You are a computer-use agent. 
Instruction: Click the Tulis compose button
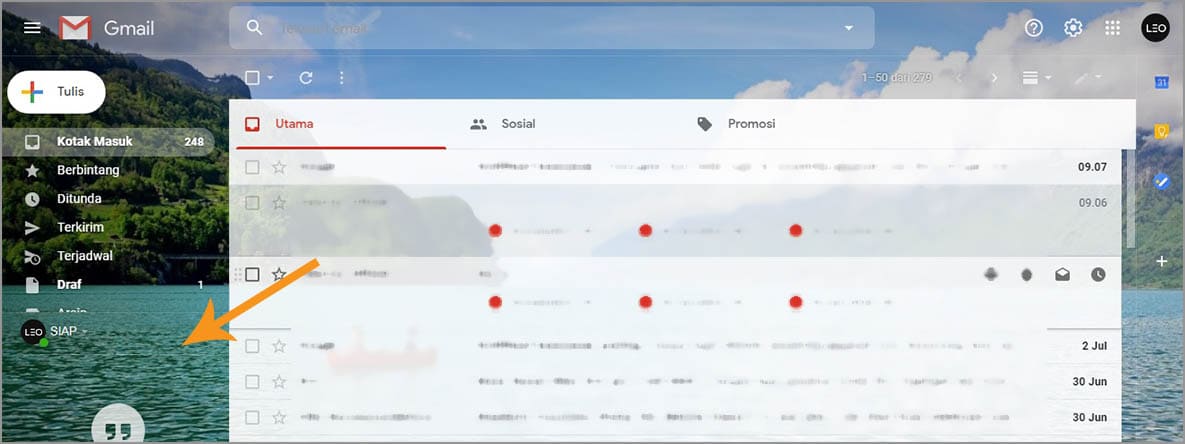pos(56,92)
